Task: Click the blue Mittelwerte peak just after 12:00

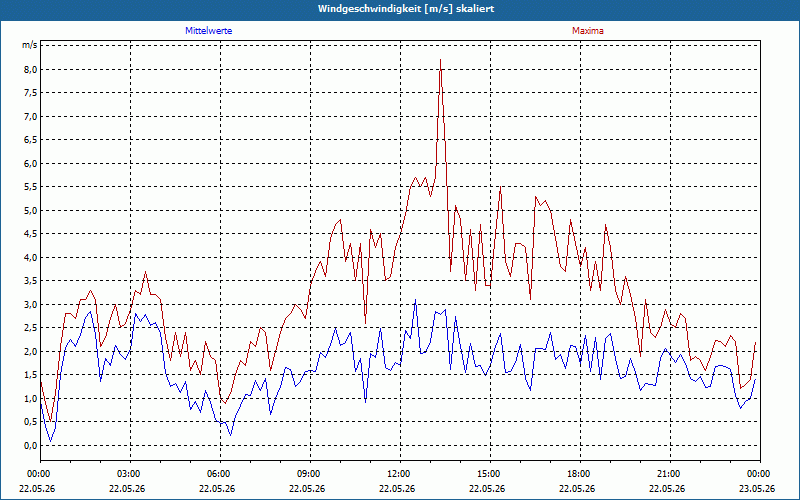Action: tap(415, 301)
